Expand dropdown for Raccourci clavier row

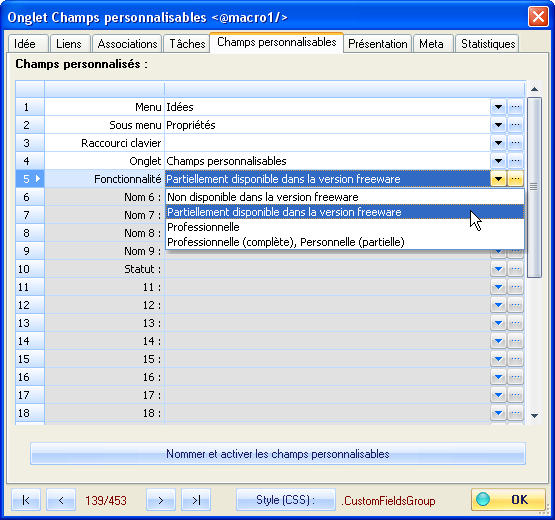(x=498, y=143)
